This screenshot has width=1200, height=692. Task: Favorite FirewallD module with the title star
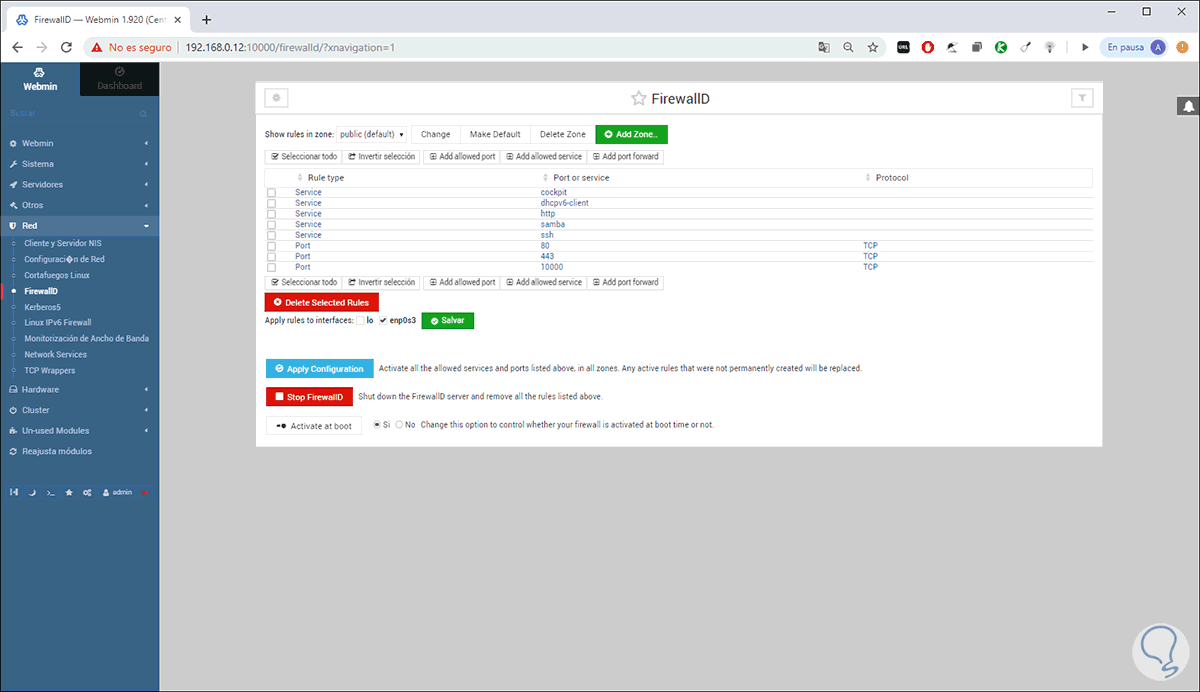[x=638, y=99]
